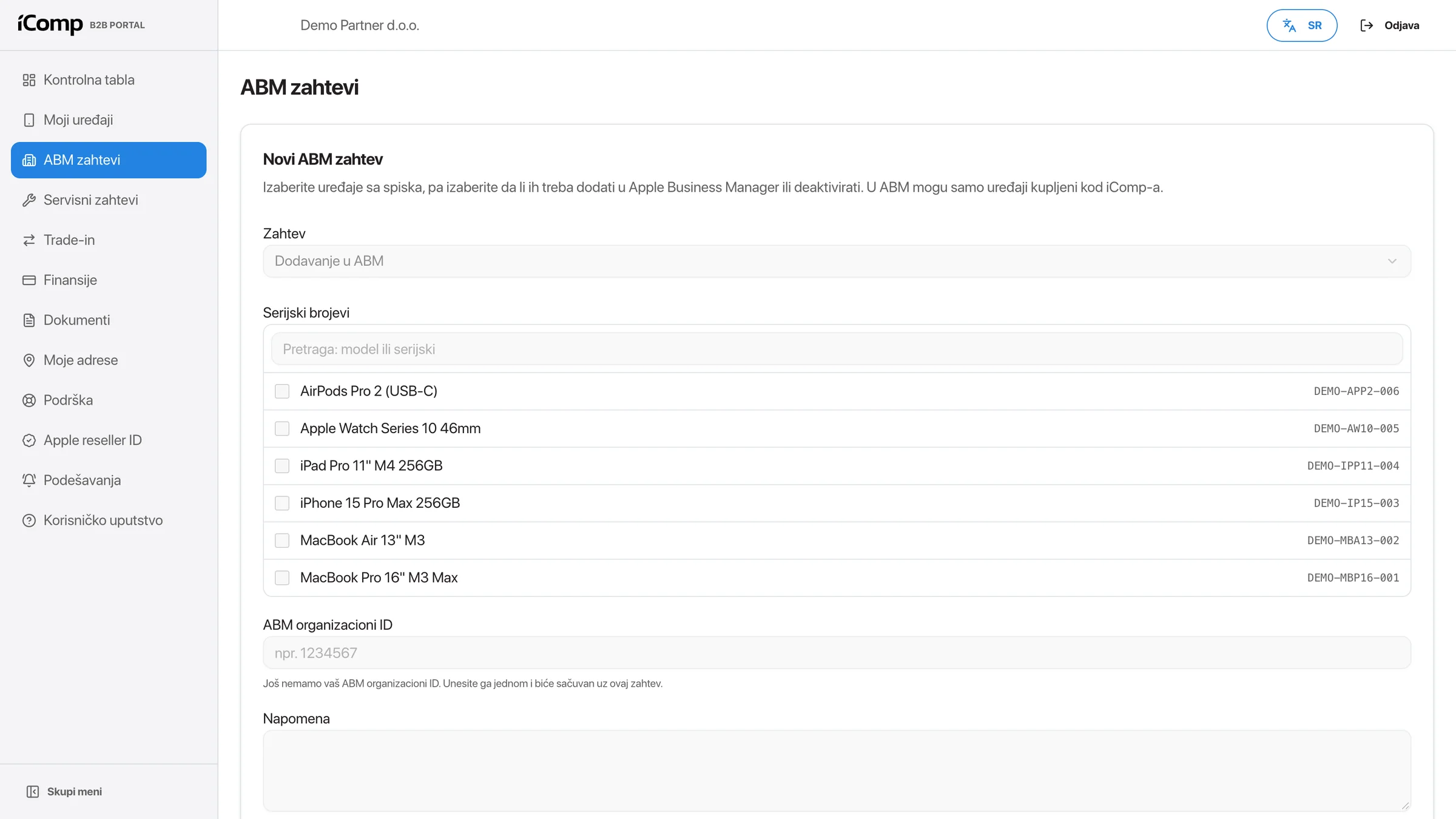Click the logout arrow icon
Viewport: 1456px width, 819px height.
[1366, 25]
